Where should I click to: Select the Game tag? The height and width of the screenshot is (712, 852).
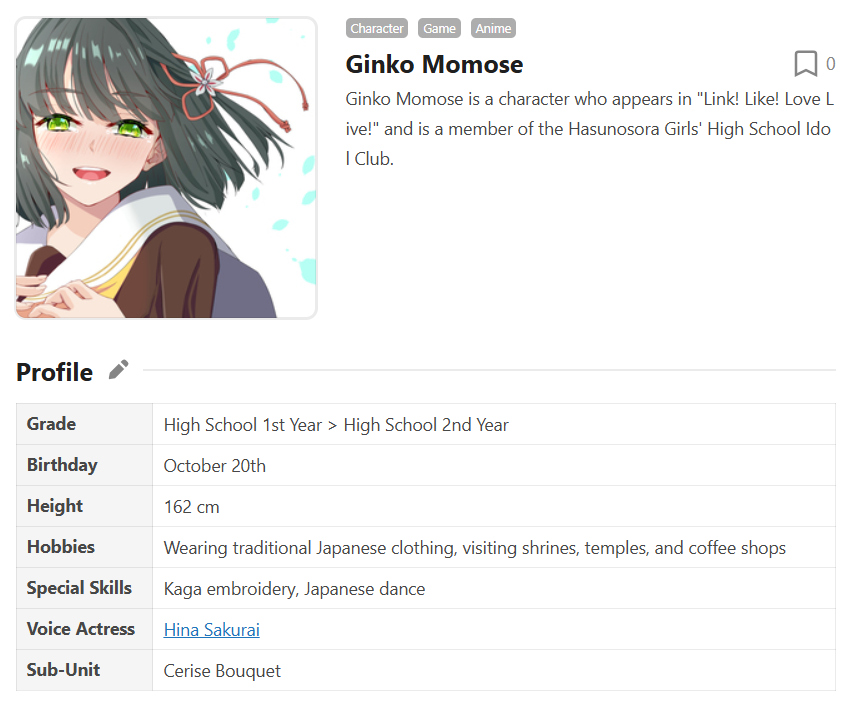[439, 28]
